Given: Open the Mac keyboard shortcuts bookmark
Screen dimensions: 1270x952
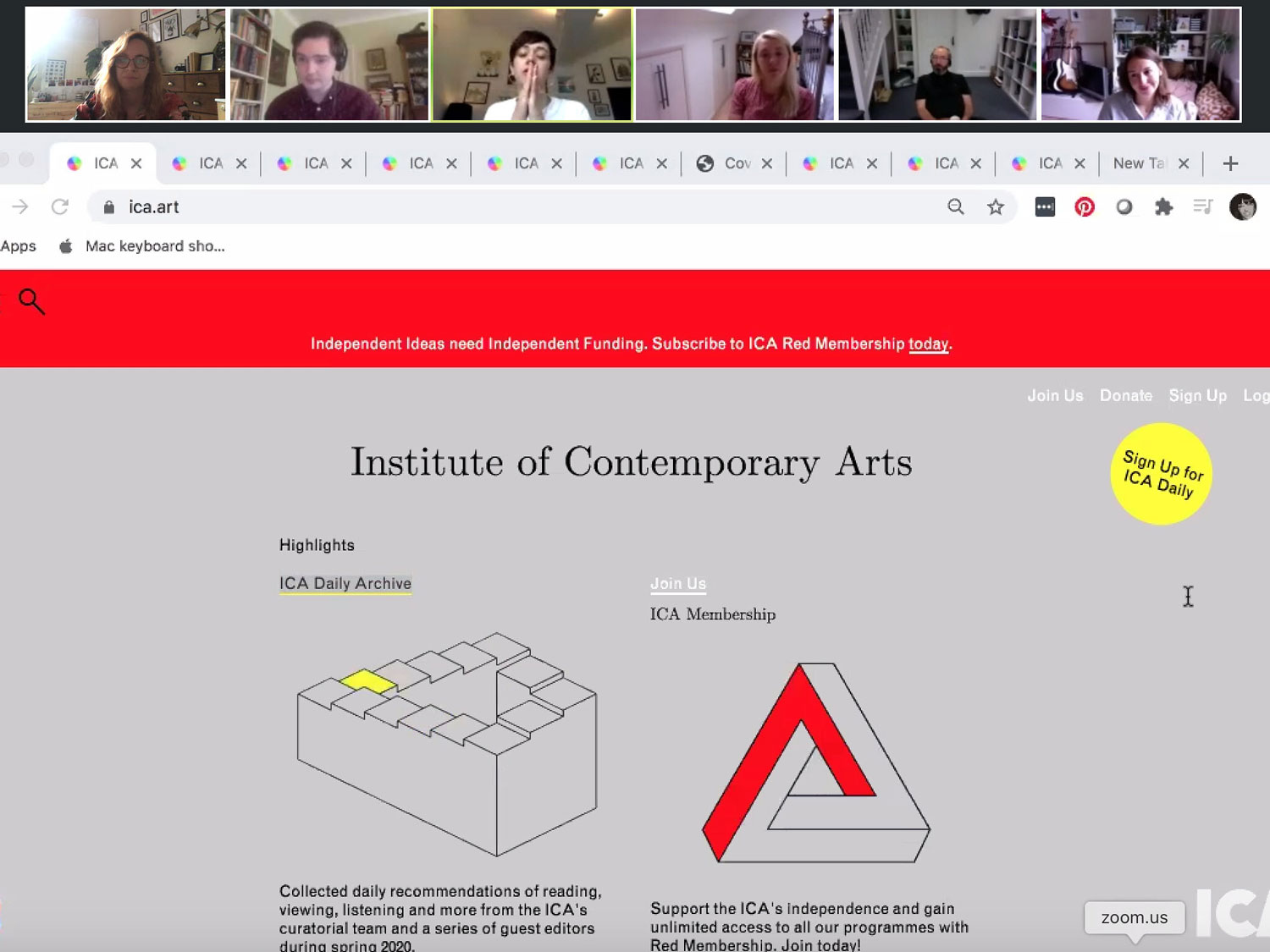Looking at the screenshot, I should [x=142, y=246].
